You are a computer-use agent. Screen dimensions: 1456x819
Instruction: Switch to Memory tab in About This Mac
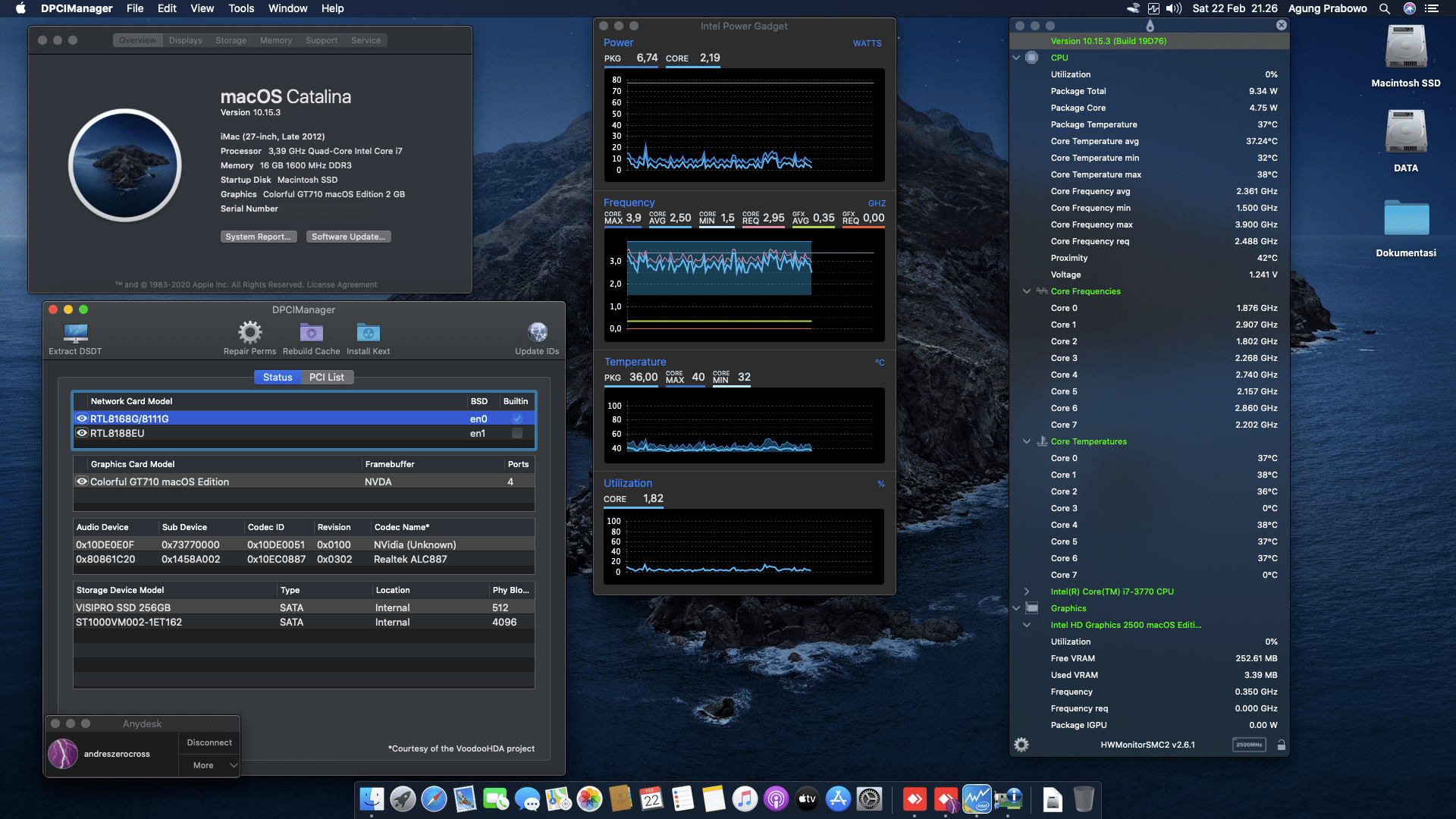(276, 40)
